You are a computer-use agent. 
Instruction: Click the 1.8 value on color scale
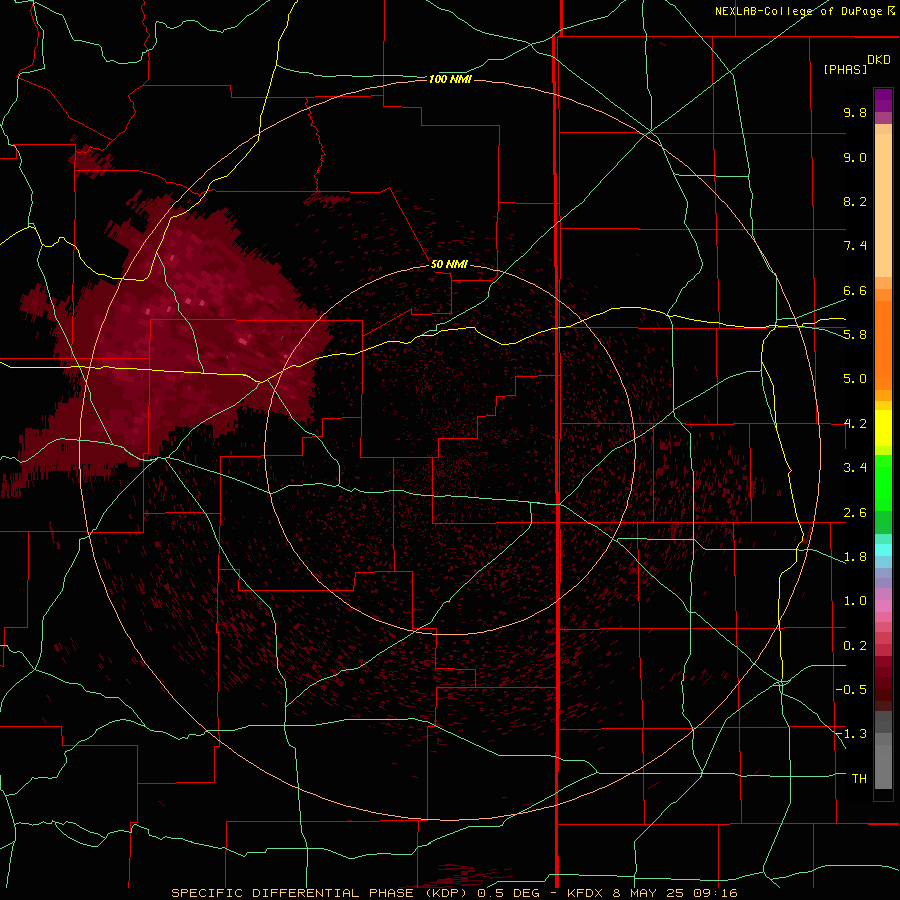click(x=855, y=557)
